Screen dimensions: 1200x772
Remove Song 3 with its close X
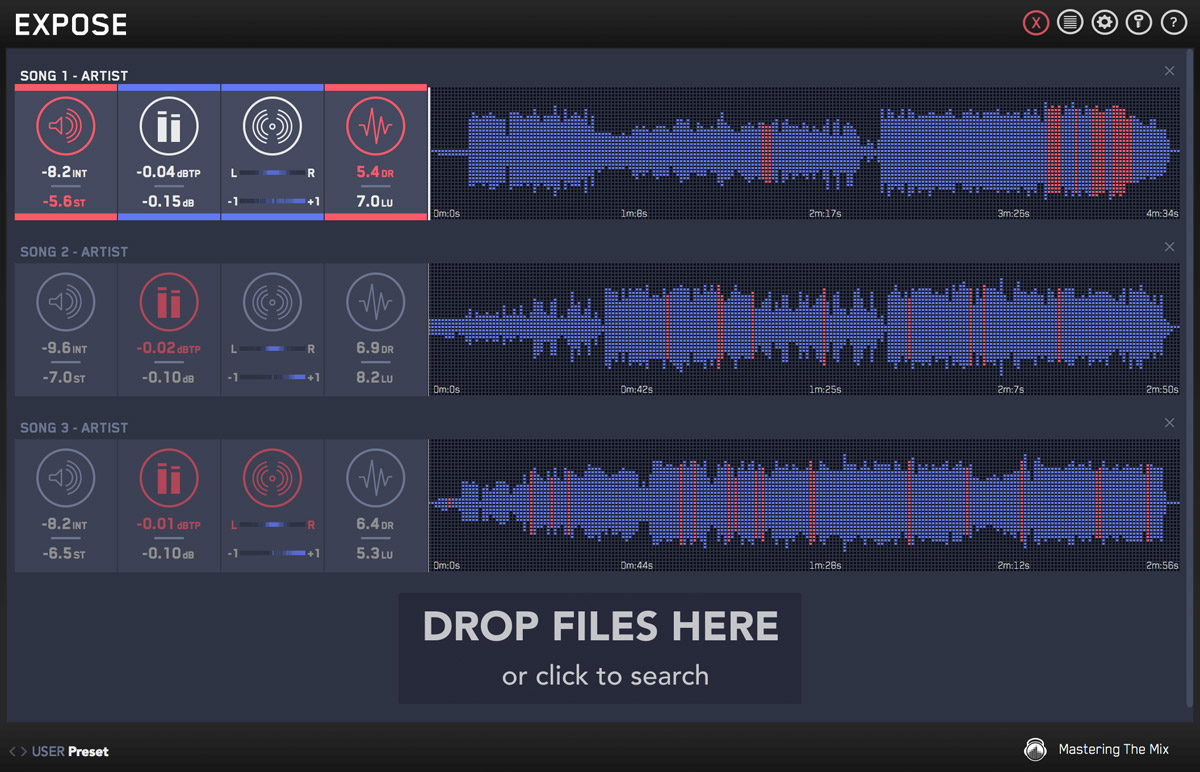[1170, 423]
